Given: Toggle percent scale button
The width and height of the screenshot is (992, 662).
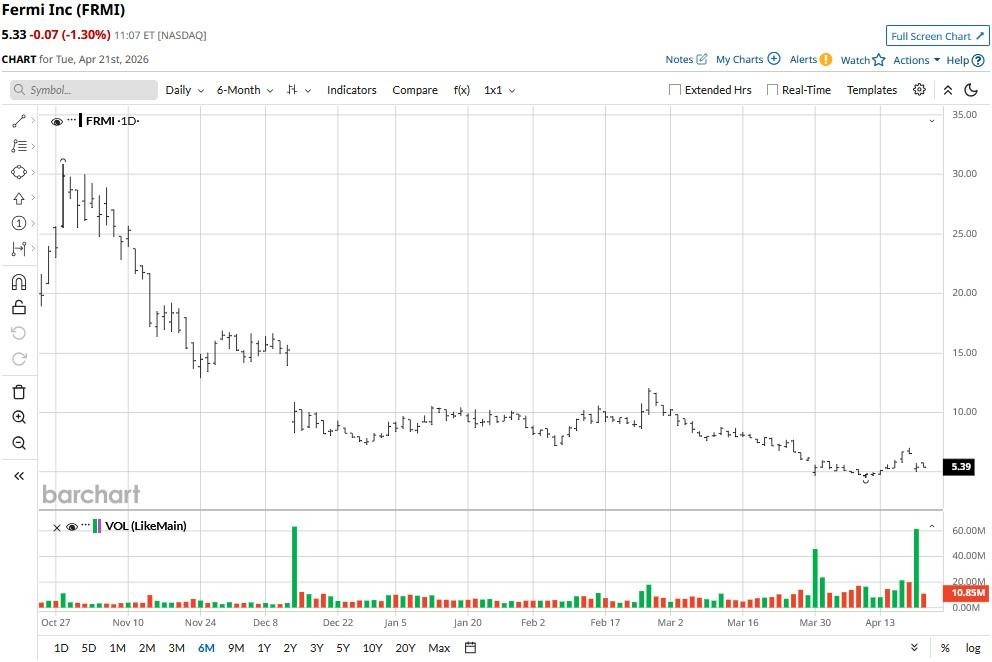Looking at the screenshot, I should pyautogui.click(x=945, y=647).
